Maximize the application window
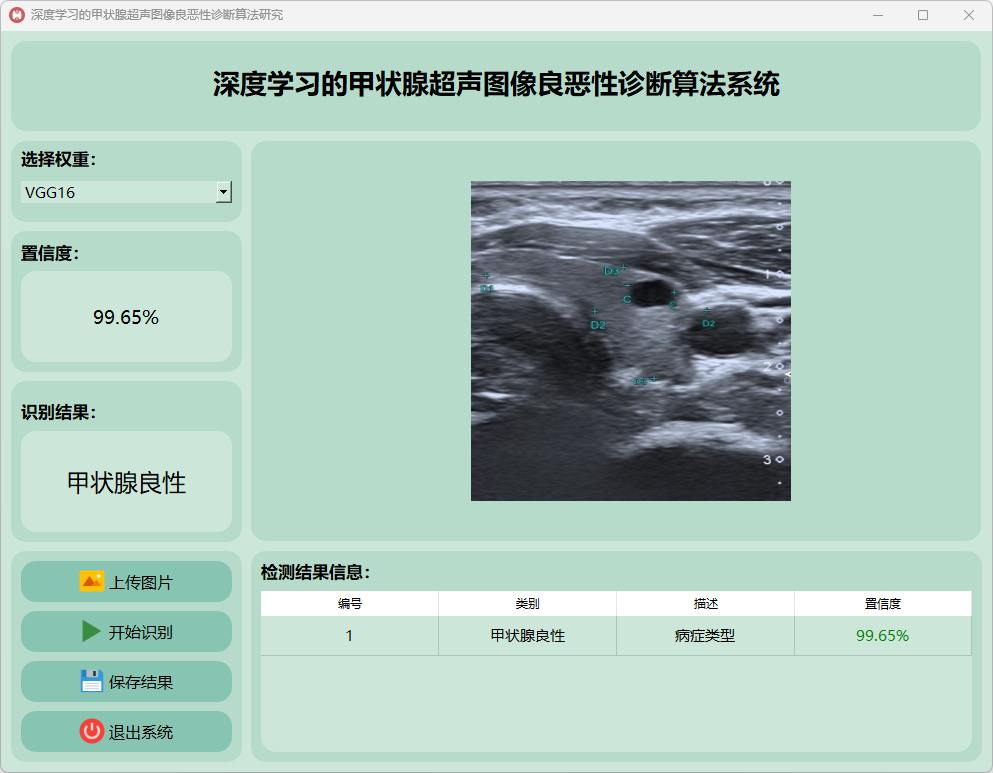Screen dimensions: 993x773 [x=923, y=15]
